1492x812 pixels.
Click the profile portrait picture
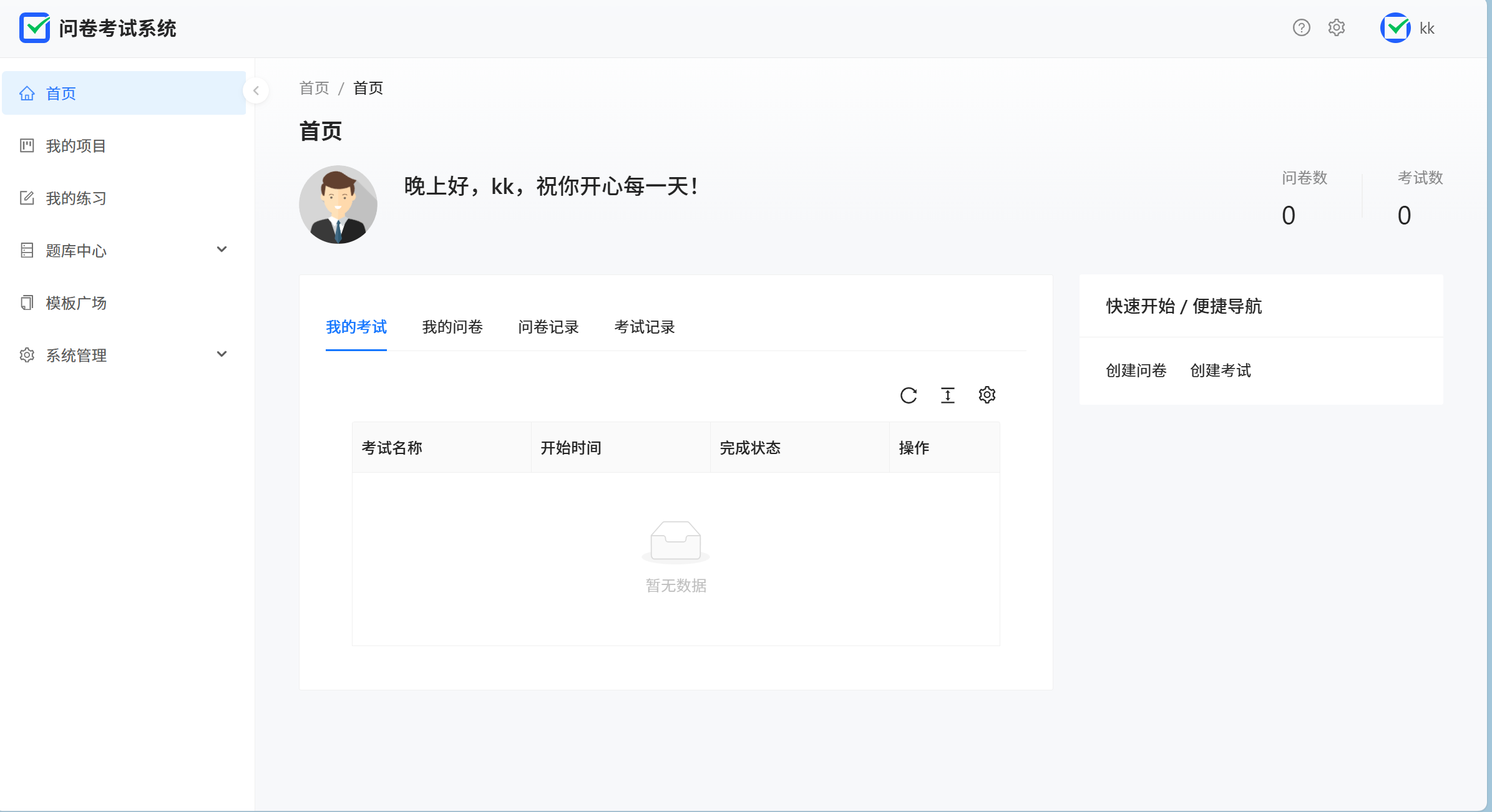(x=338, y=205)
